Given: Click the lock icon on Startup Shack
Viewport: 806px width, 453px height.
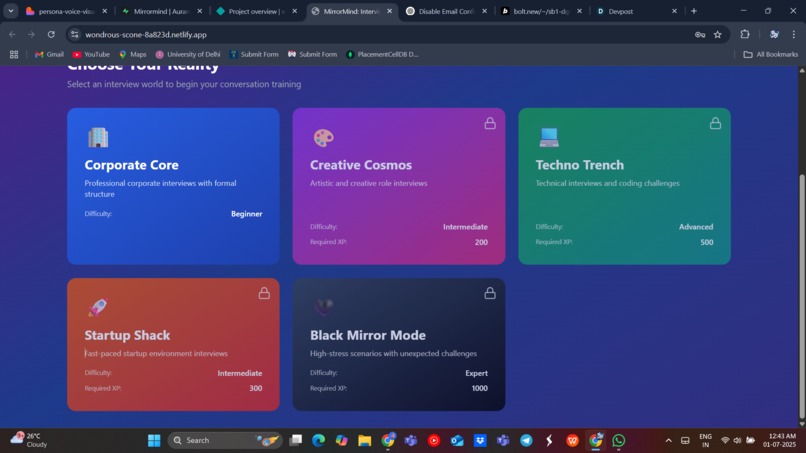Looking at the screenshot, I should [x=264, y=293].
